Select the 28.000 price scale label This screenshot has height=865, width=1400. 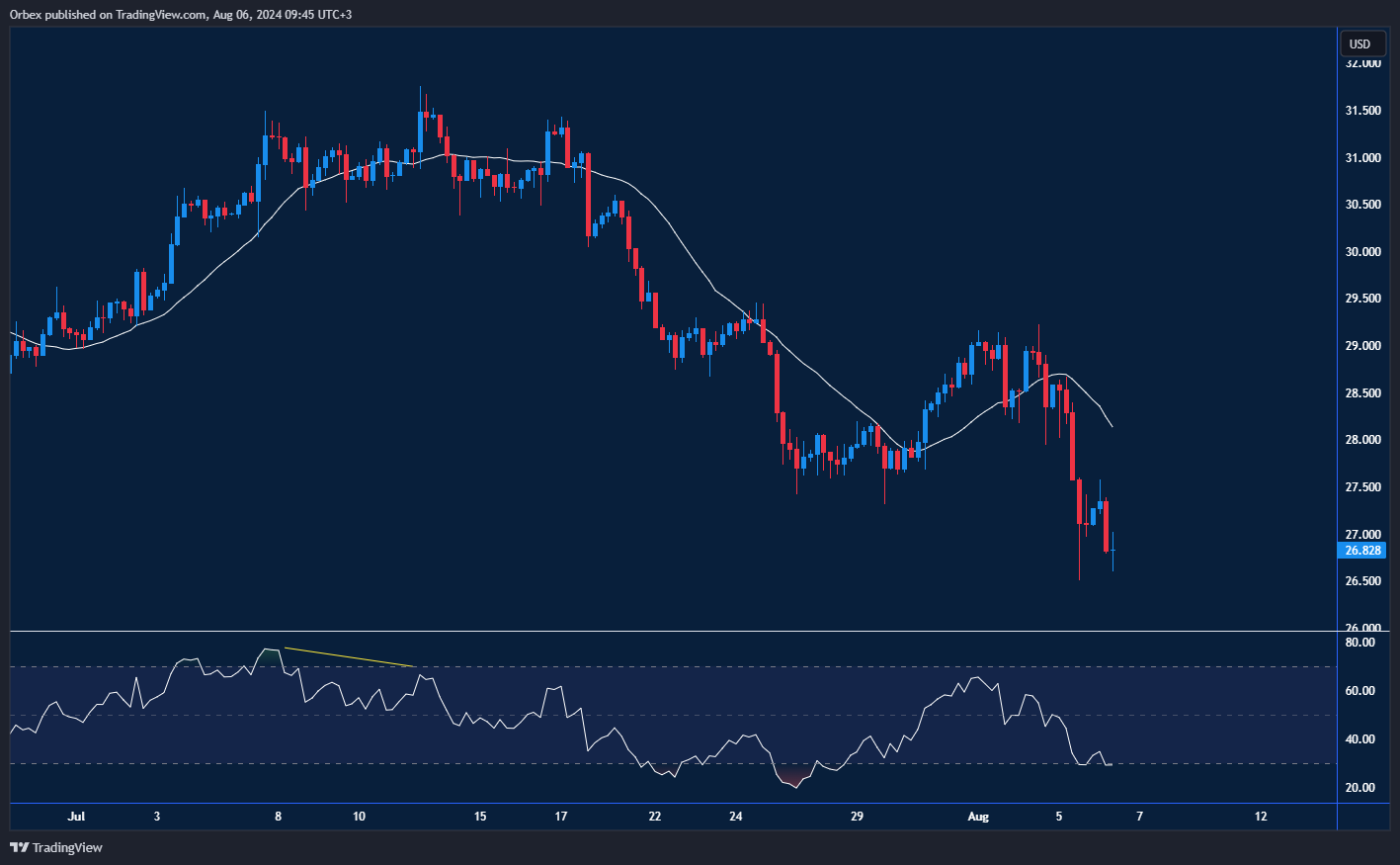1362,440
